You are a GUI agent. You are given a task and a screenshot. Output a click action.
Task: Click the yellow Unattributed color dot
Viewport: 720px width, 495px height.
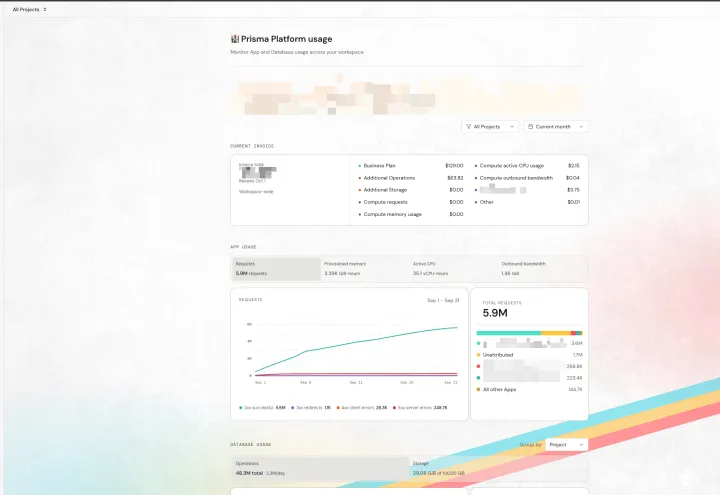478,355
